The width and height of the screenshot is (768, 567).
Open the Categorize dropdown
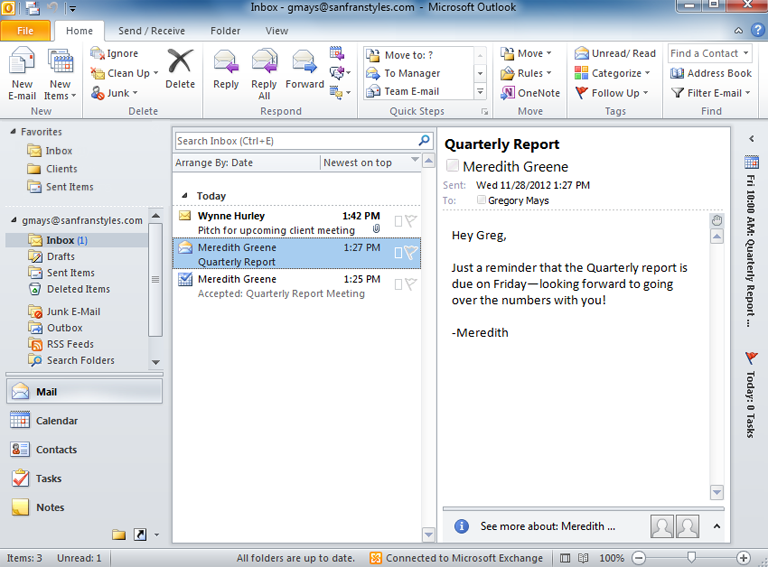[612, 73]
